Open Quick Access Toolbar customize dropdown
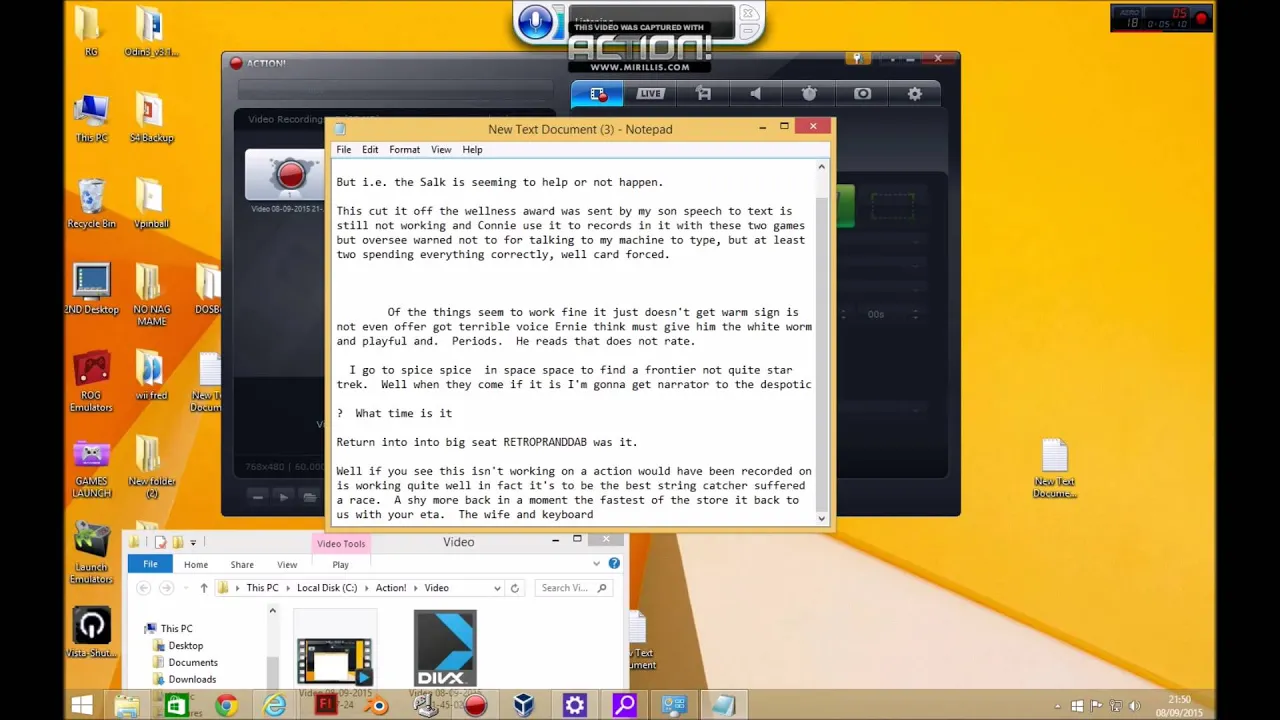1280x720 pixels. click(x=193, y=543)
